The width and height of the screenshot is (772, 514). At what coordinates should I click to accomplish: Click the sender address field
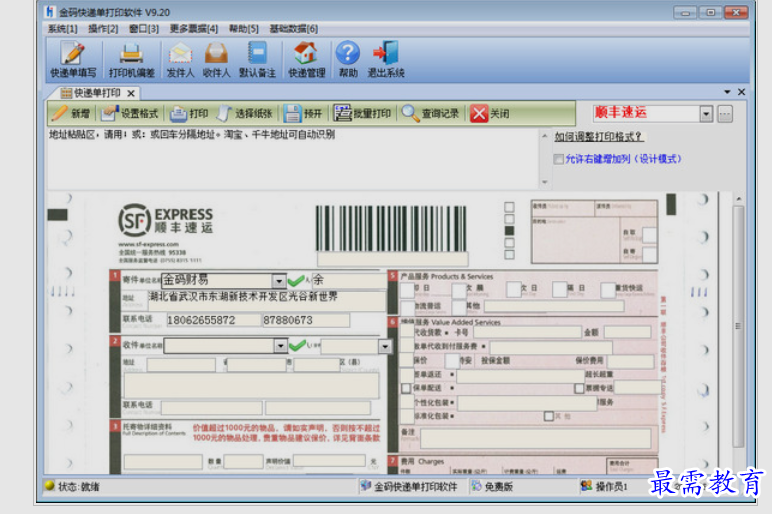click(266, 300)
